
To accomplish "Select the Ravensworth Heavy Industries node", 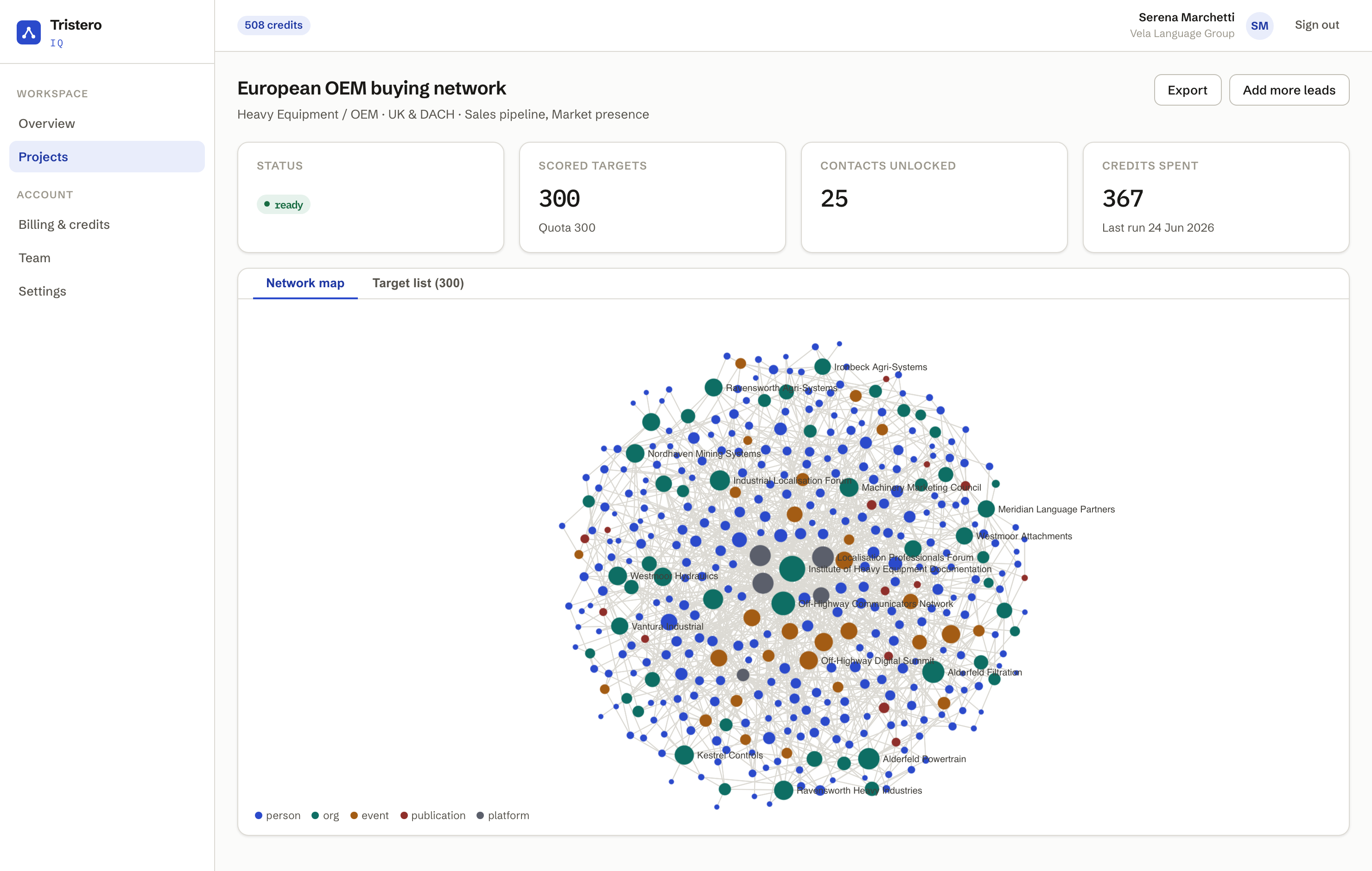I will tap(783, 790).
